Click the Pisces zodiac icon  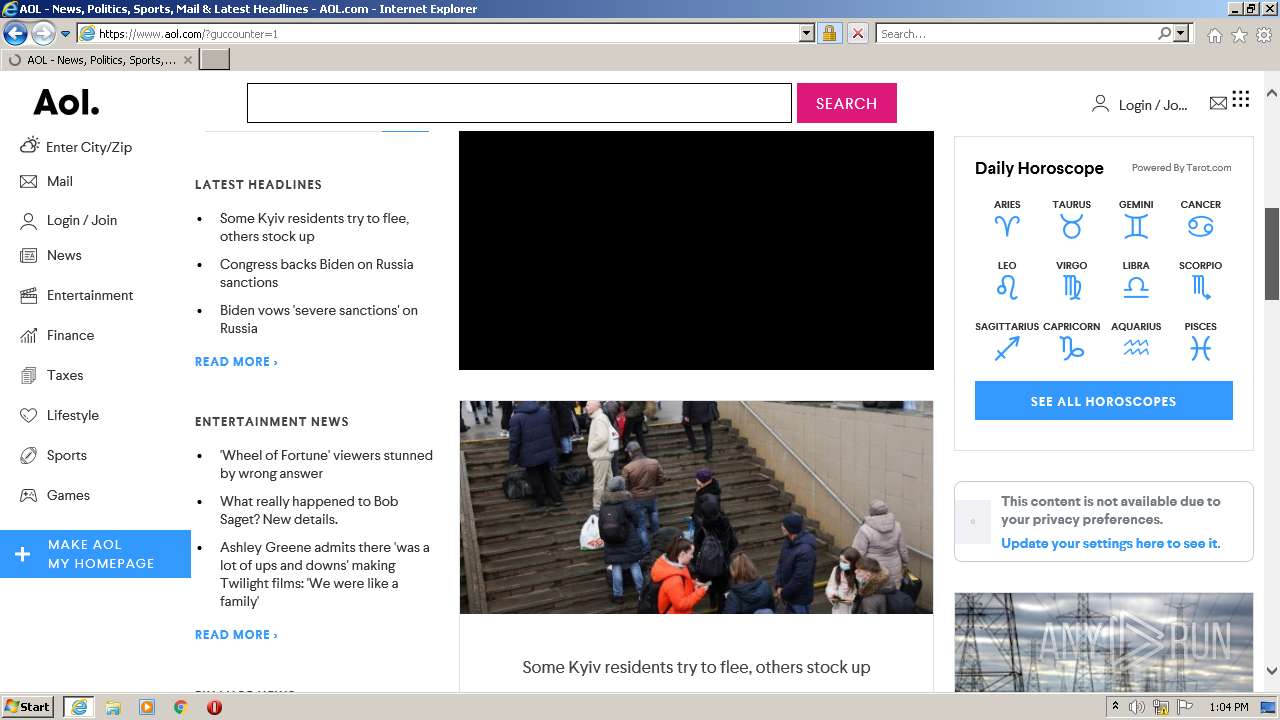pos(1200,348)
